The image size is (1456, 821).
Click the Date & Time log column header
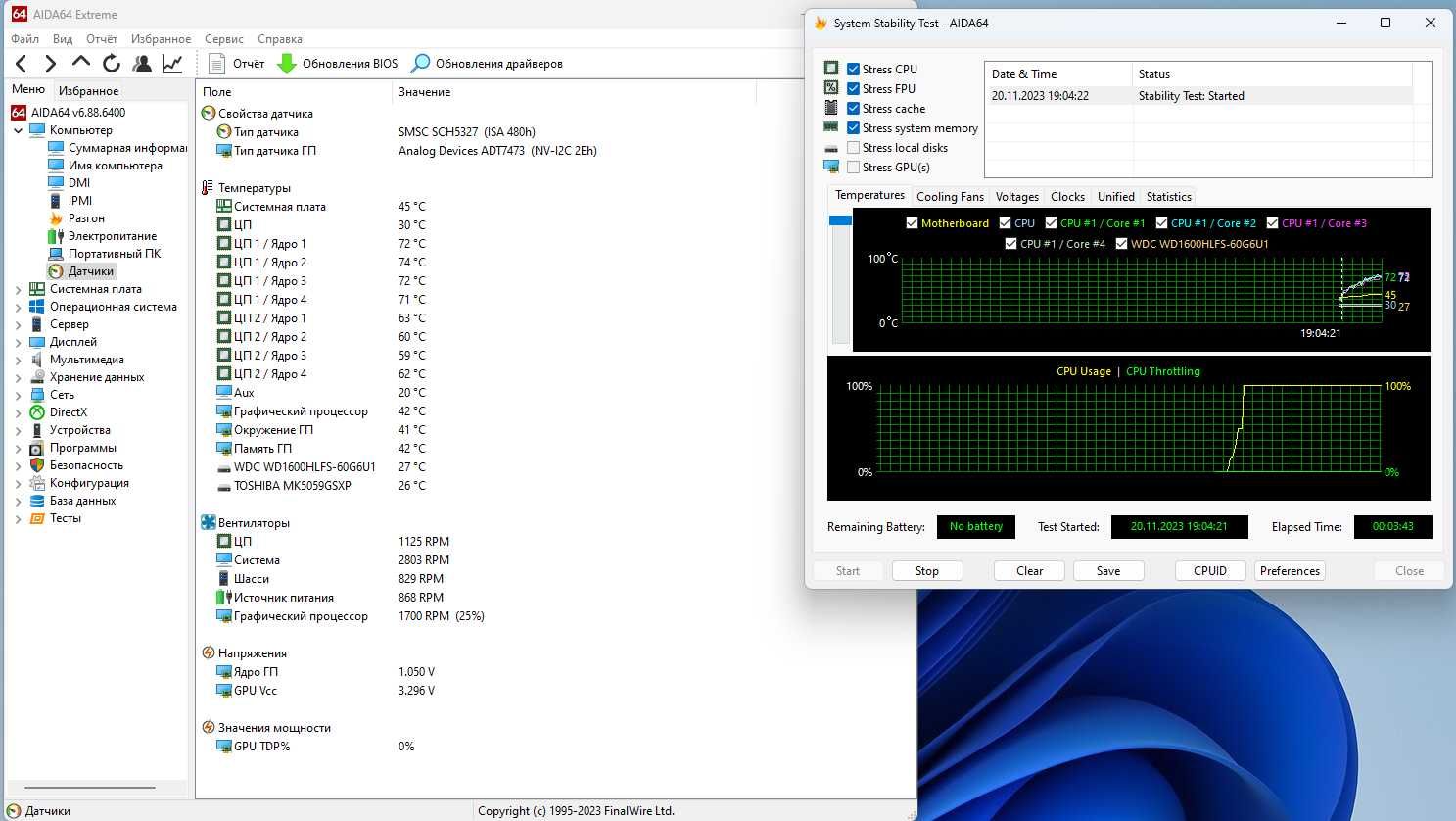pyautogui.click(x=1057, y=74)
